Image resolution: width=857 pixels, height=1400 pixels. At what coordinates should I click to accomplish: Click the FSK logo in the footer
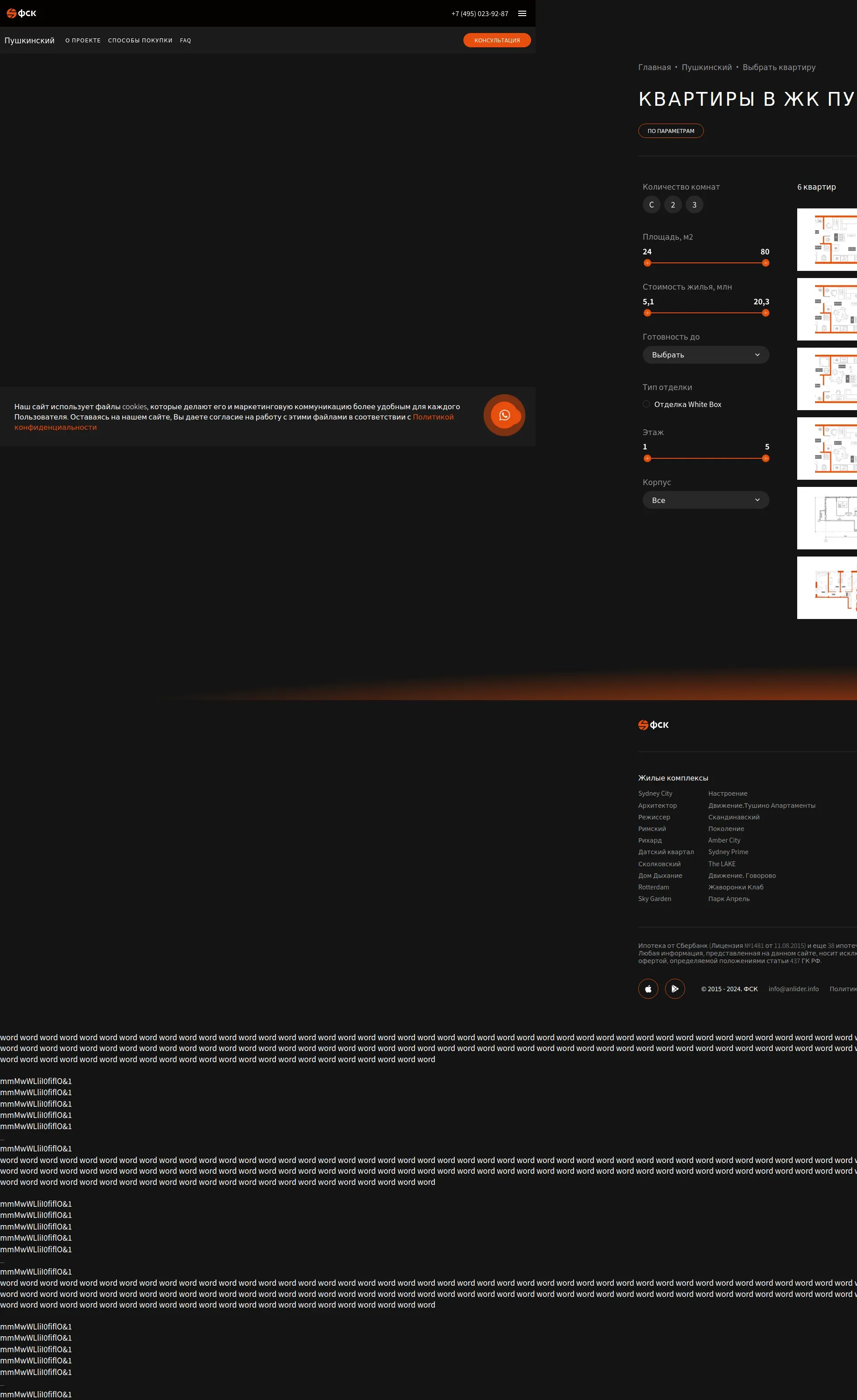coord(653,725)
